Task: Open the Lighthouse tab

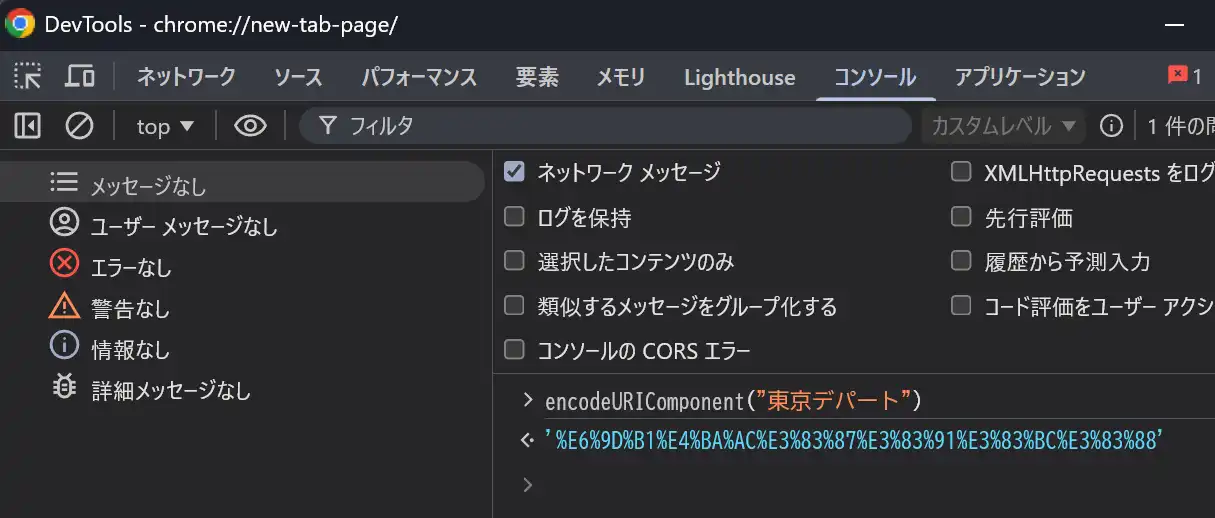Action: tap(739, 77)
